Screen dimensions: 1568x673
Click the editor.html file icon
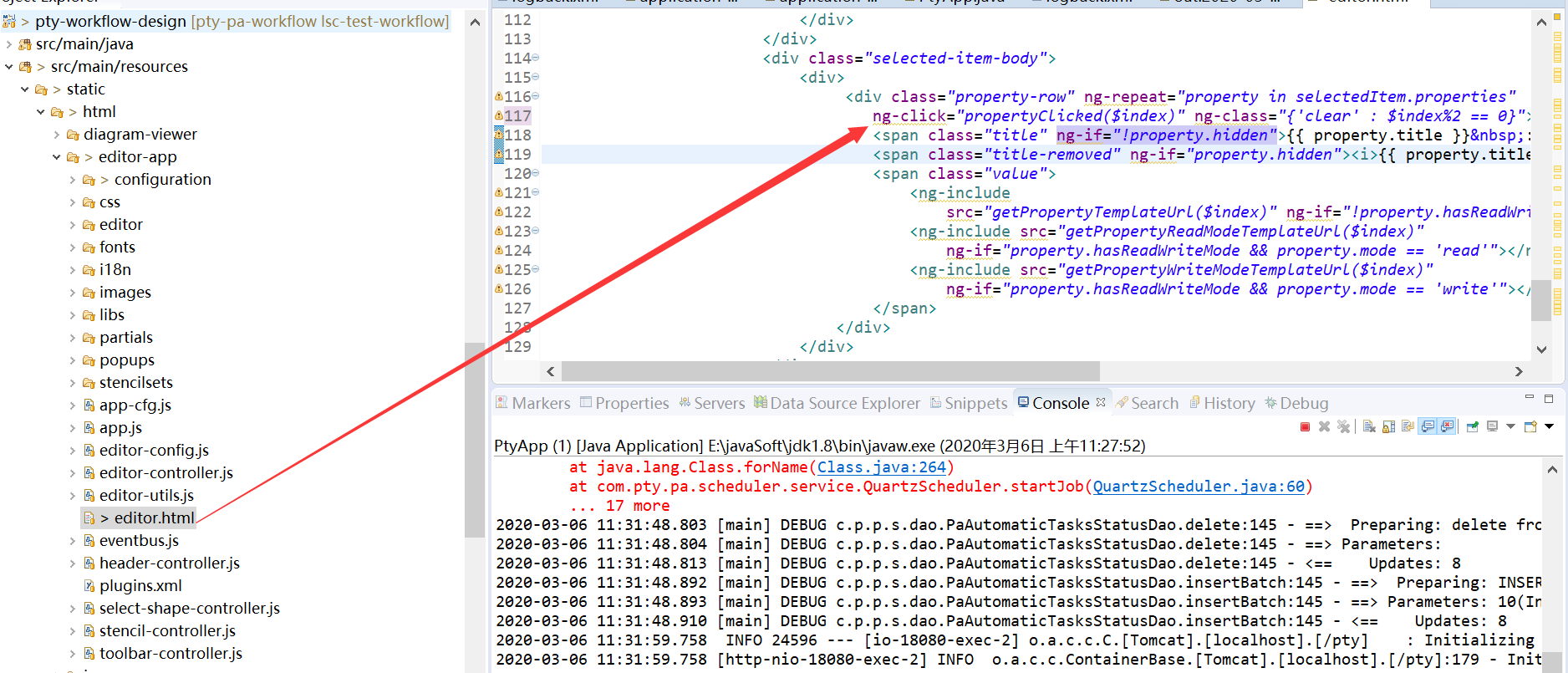point(89,518)
